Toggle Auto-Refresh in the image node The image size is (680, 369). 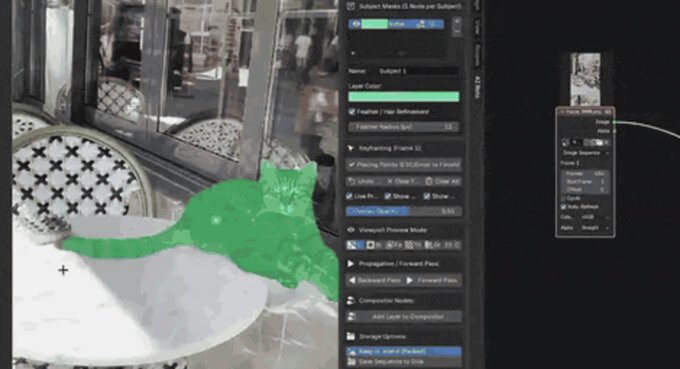click(x=563, y=207)
